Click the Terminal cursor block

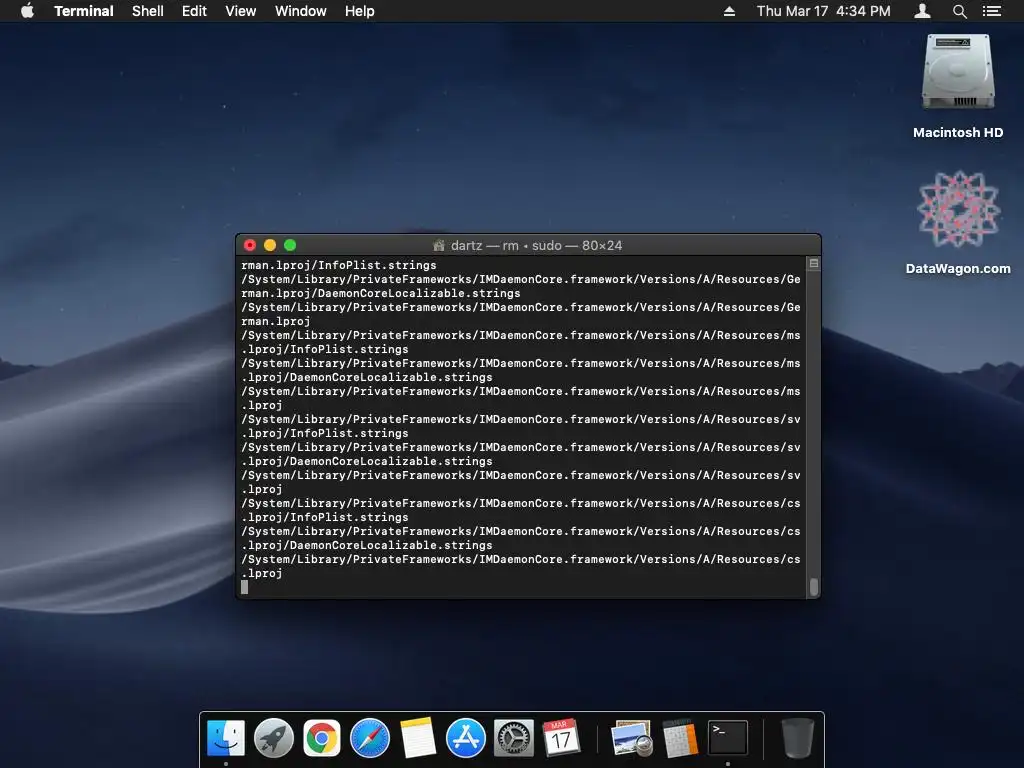(244, 587)
